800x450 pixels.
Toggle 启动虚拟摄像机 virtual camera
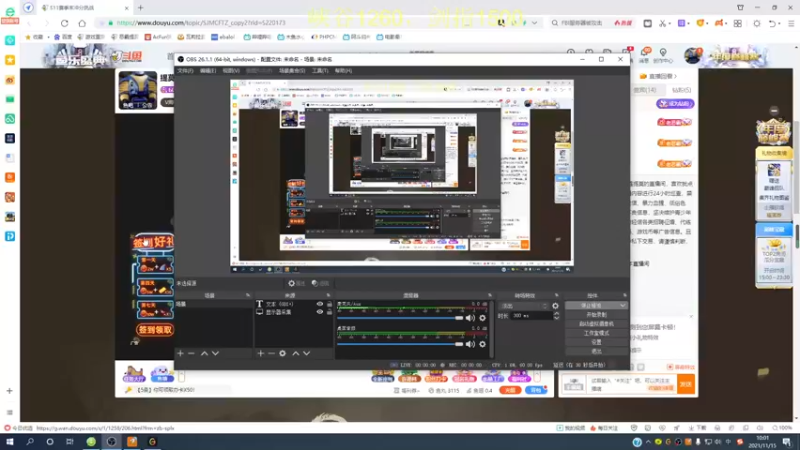[x=596, y=324]
